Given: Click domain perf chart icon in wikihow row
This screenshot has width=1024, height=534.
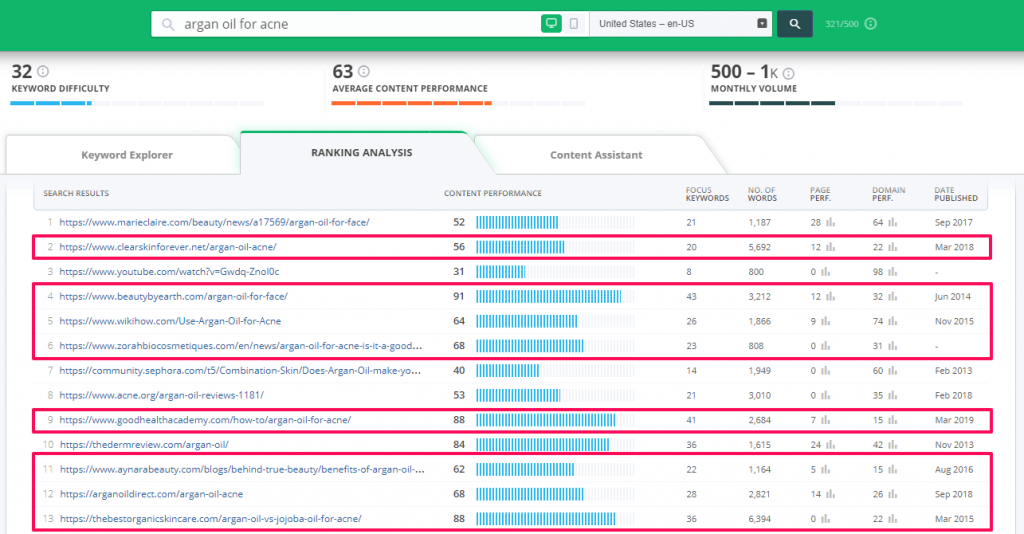Looking at the screenshot, I should tap(892, 321).
